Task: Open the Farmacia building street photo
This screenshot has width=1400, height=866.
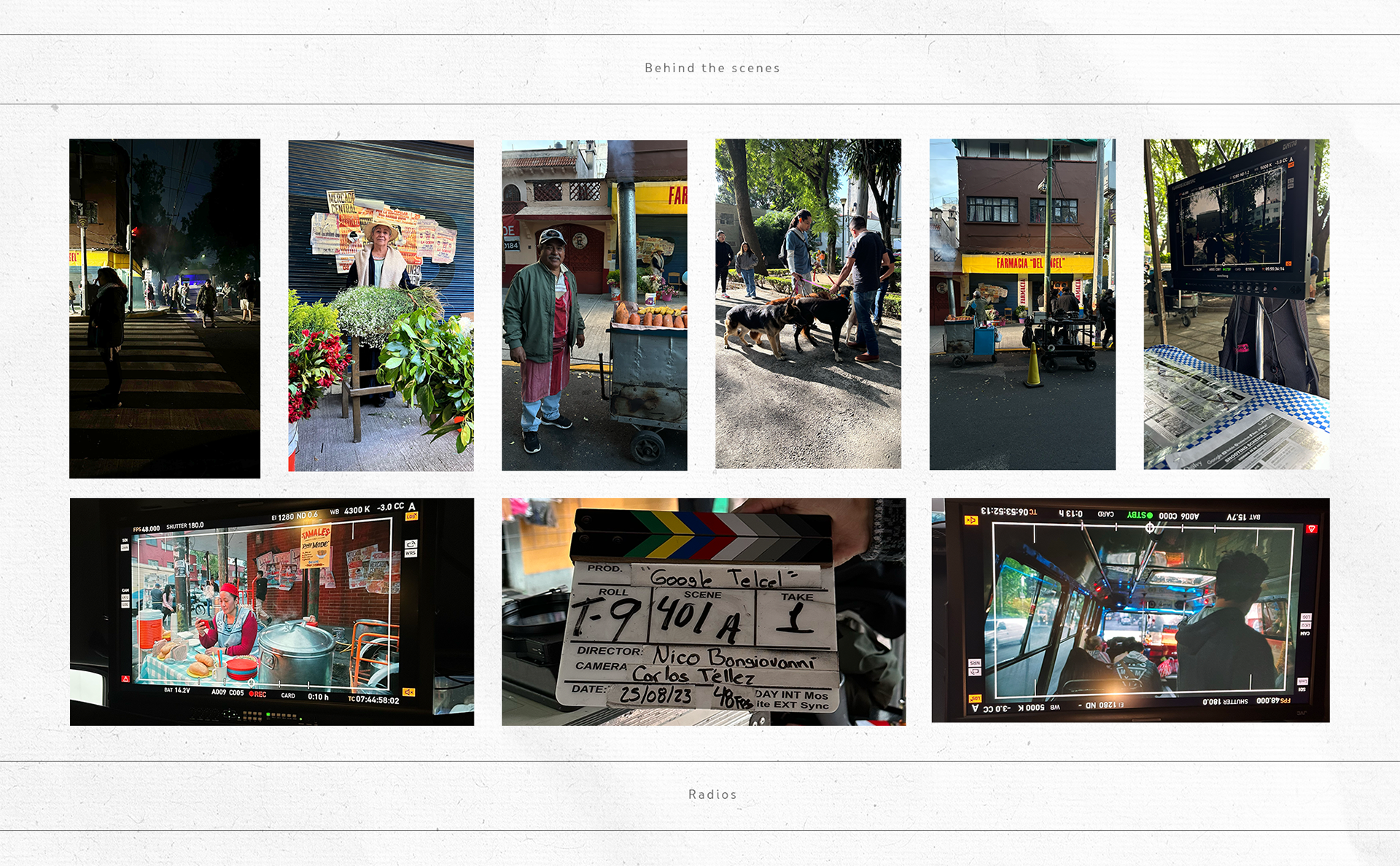Action: (1022, 304)
